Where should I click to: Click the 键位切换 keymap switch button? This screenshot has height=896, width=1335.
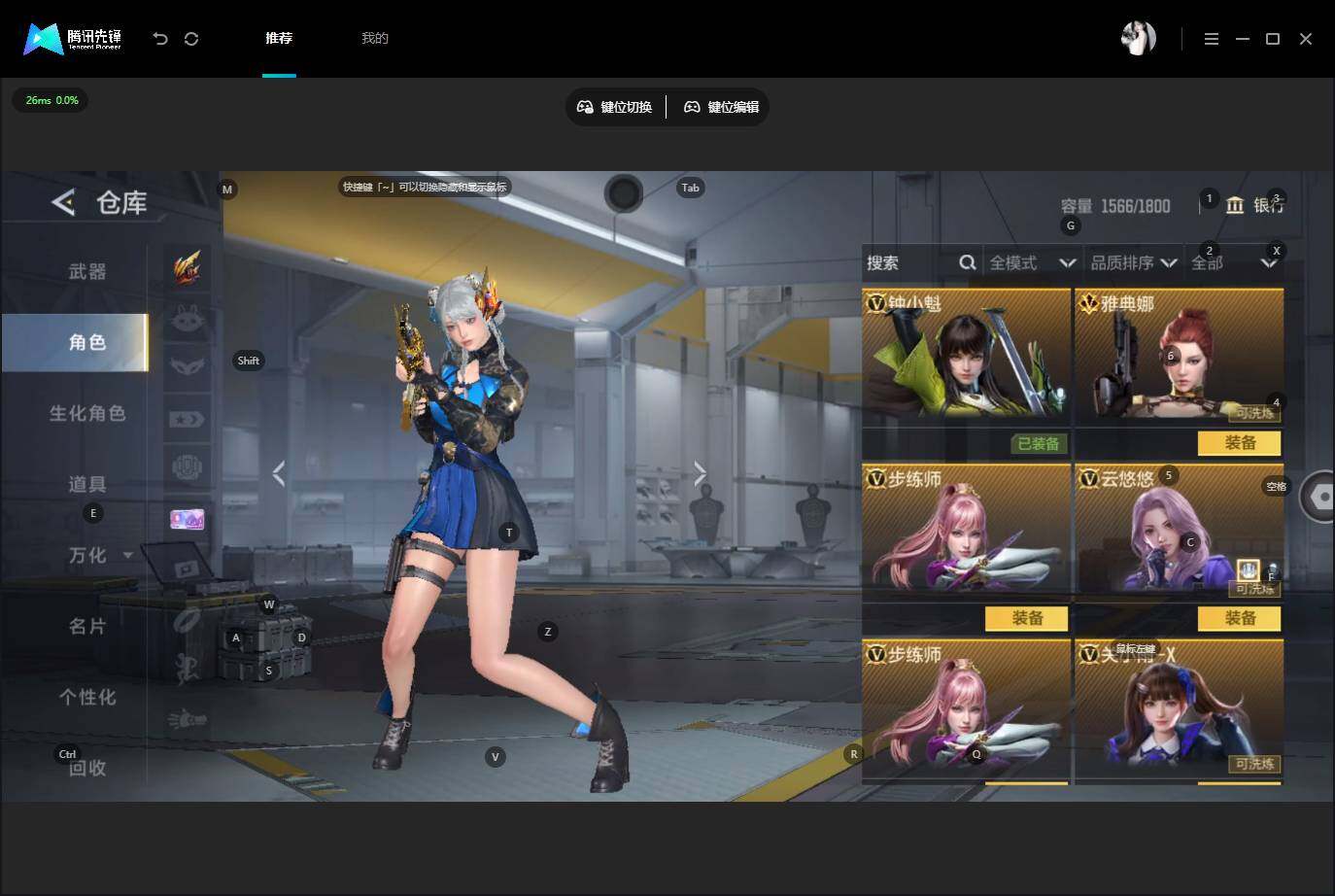tap(615, 107)
